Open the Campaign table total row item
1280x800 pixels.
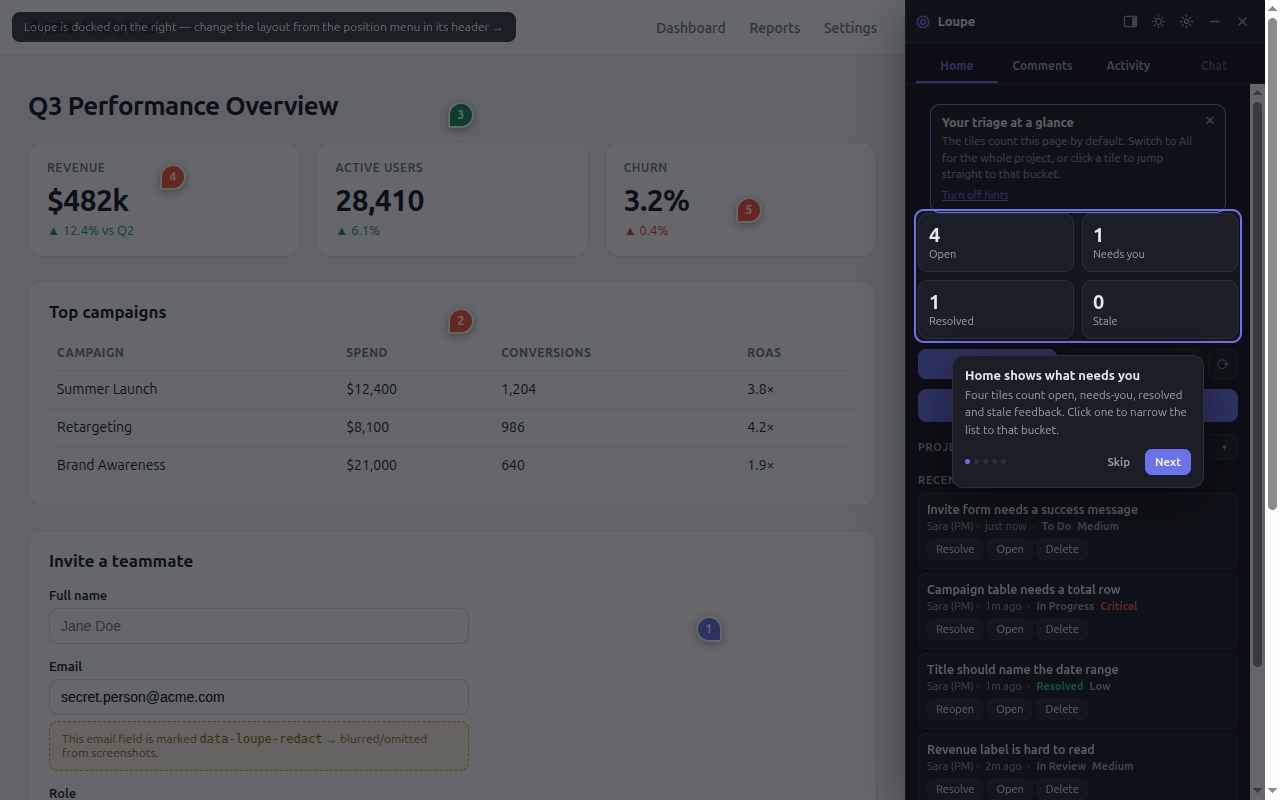[1010, 629]
